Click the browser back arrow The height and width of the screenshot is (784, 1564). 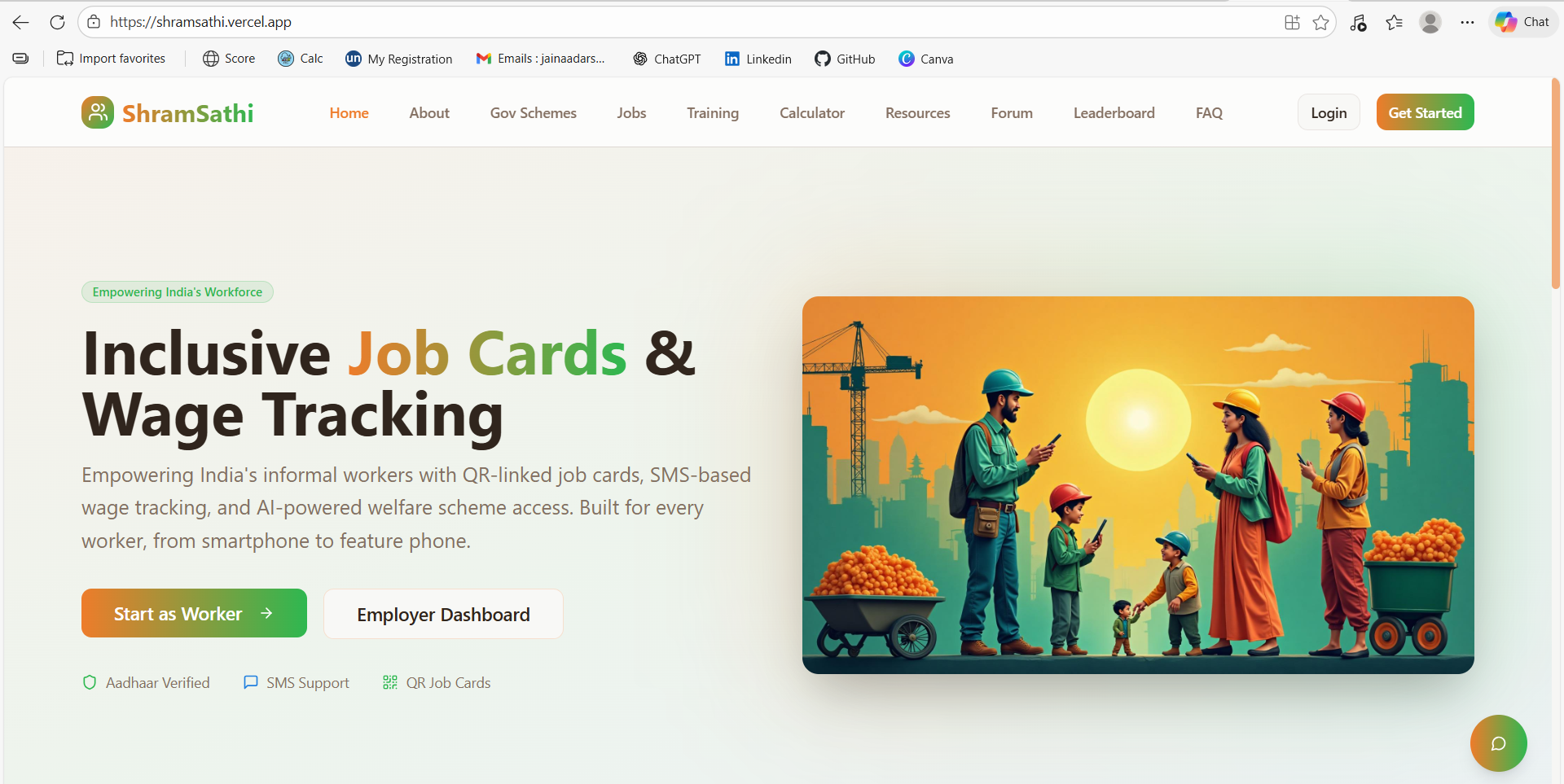[x=21, y=22]
